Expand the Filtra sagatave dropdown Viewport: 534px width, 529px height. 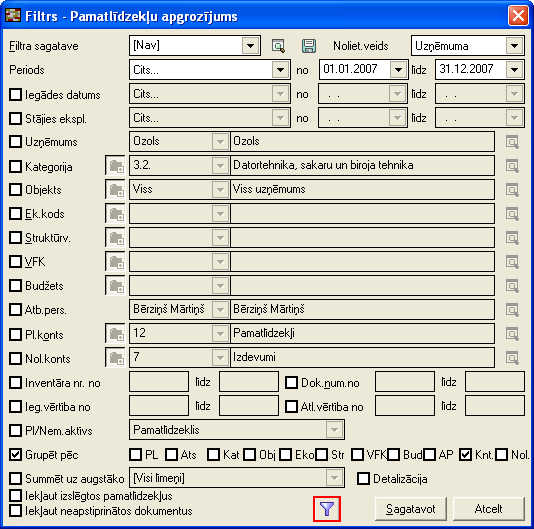pyautogui.click(x=250, y=46)
